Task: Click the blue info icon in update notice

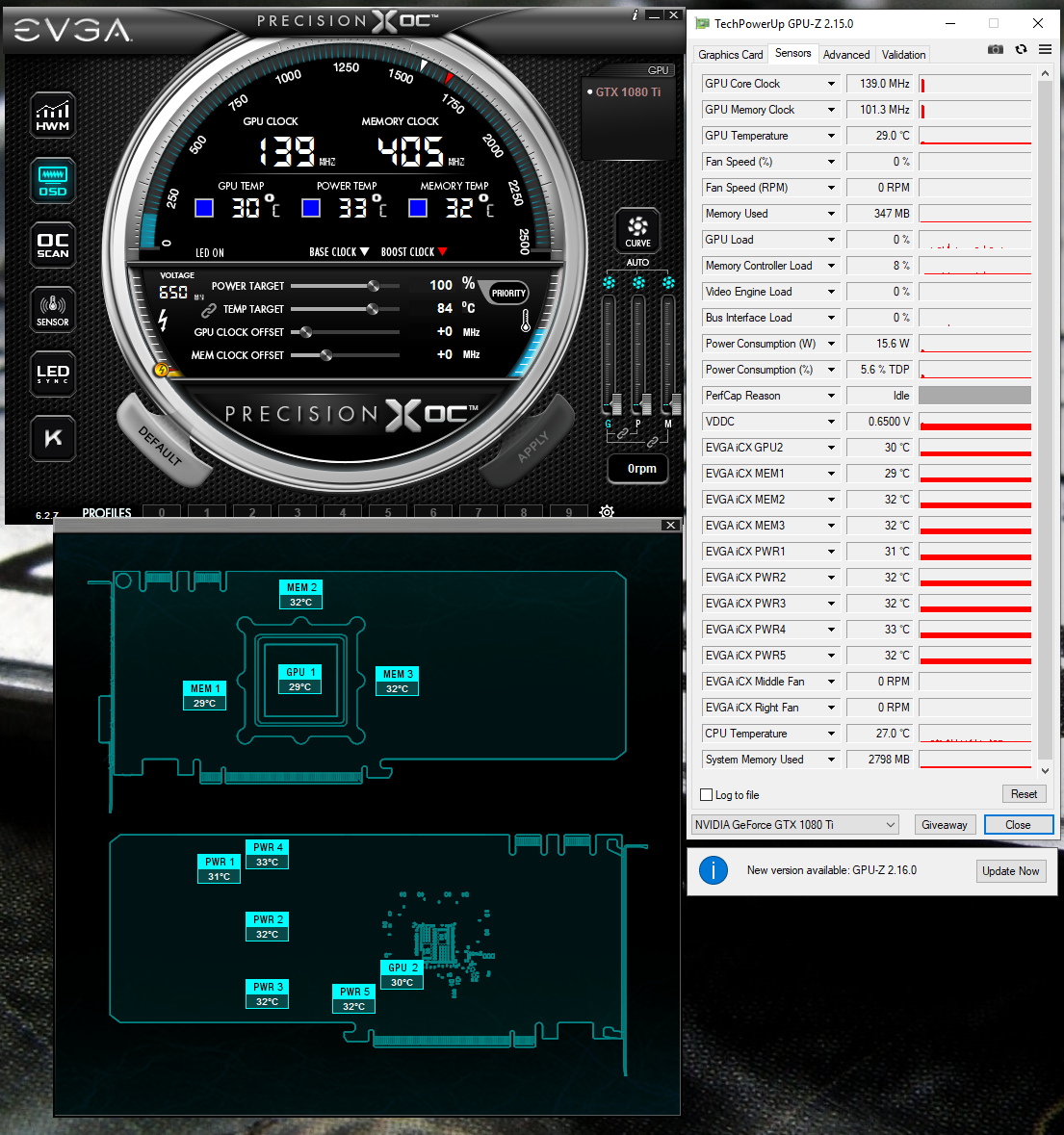Action: coord(714,870)
